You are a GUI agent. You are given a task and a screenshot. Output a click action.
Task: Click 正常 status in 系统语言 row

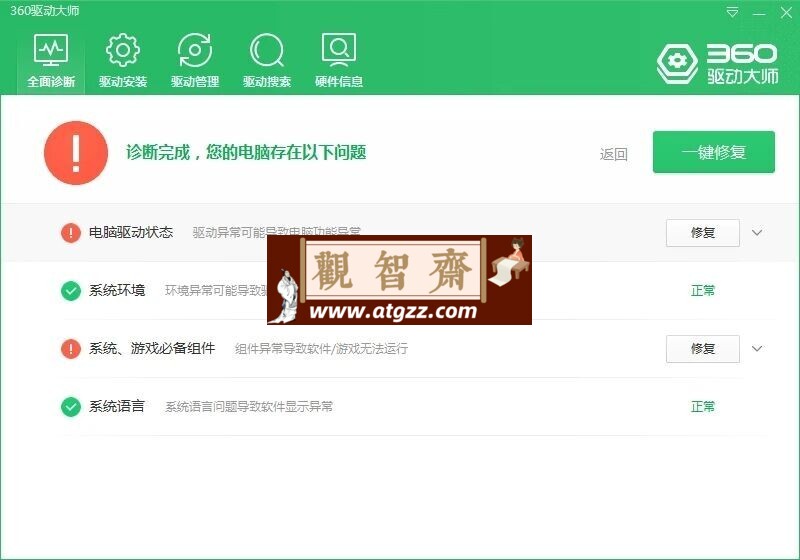click(703, 406)
